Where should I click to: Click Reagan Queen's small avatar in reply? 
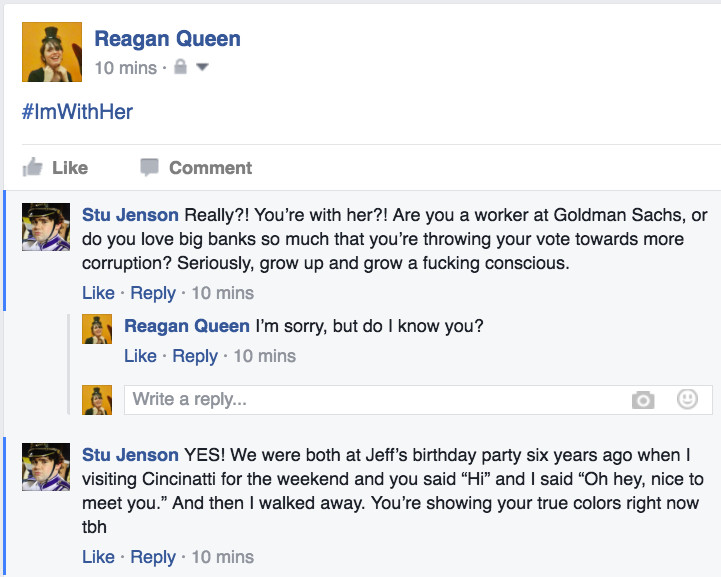tap(97, 329)
